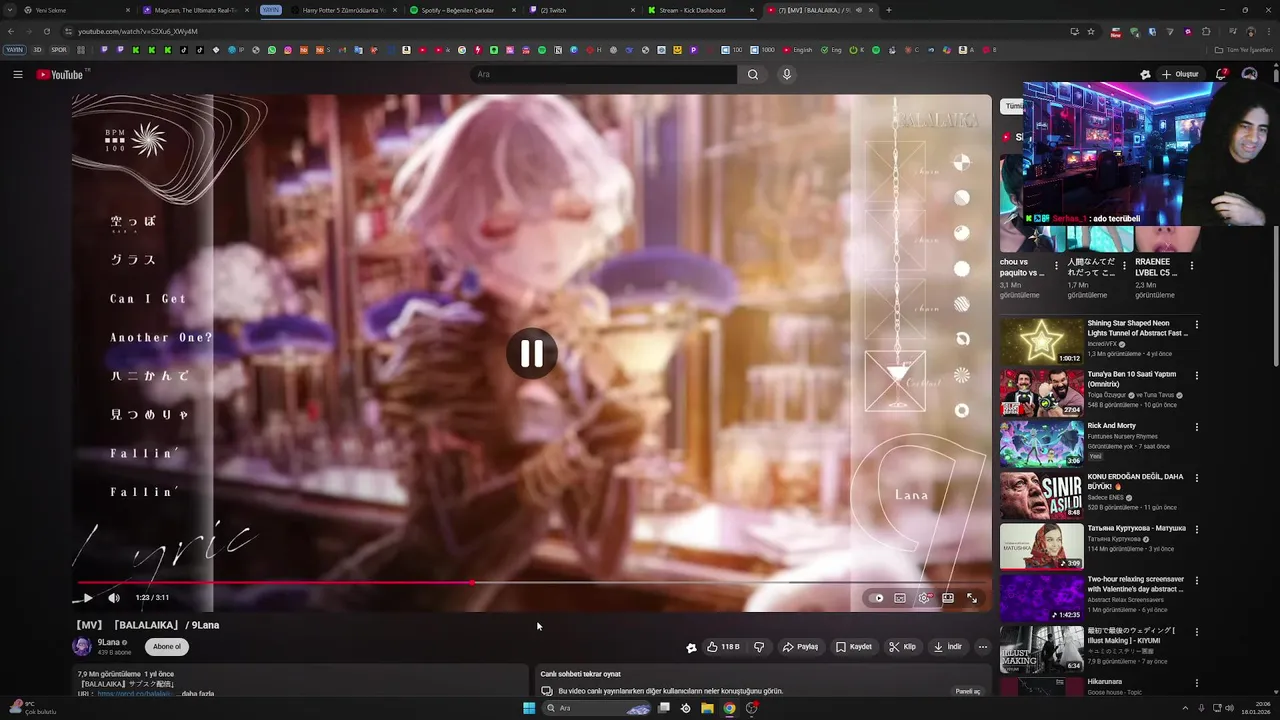This screenshot has width=1280, height=720.
Task: Click the YouTube search magnifier button
Action: [x=752, y=74]
